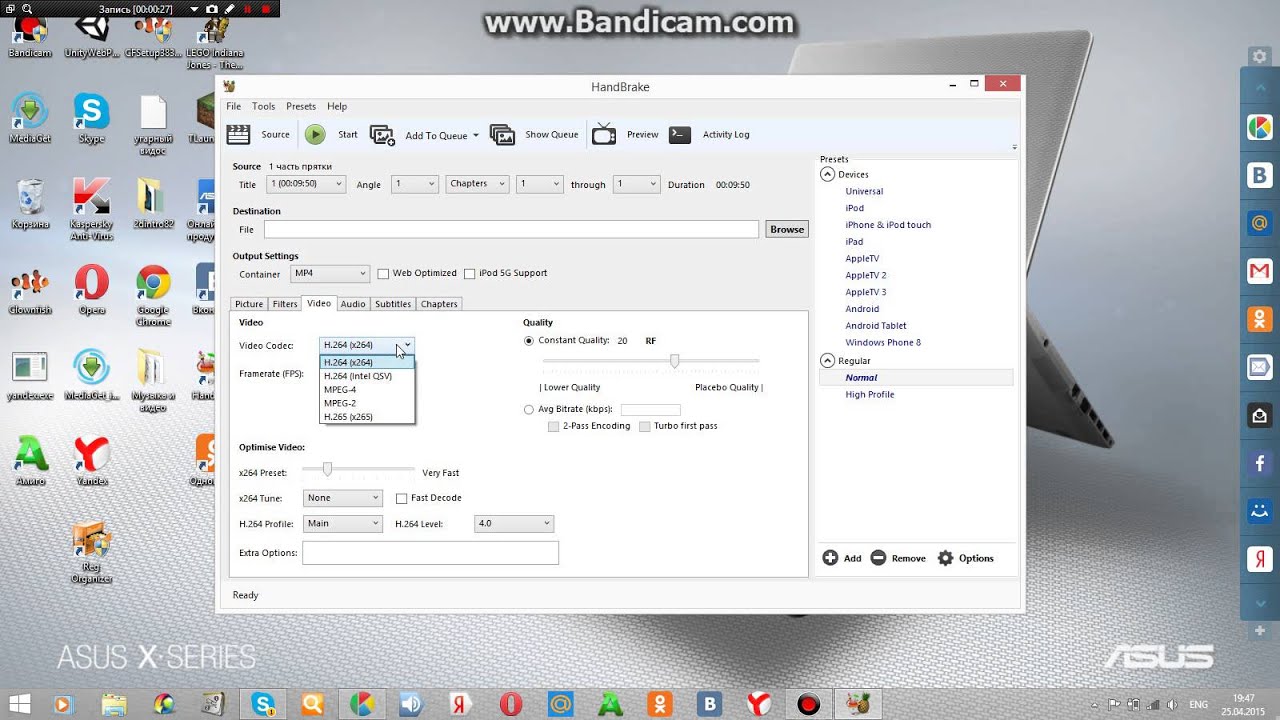Select the Universal preset
Viewport: 1280px width, 720px height.
coord(864,191)
